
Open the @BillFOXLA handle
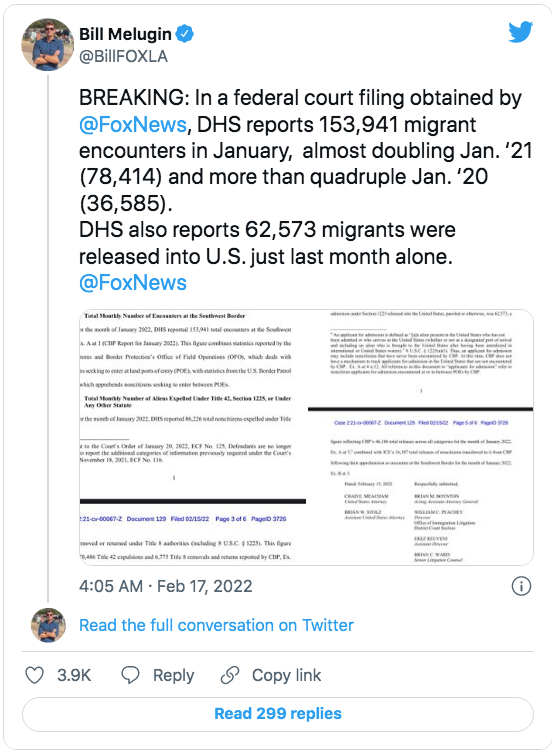123,57
